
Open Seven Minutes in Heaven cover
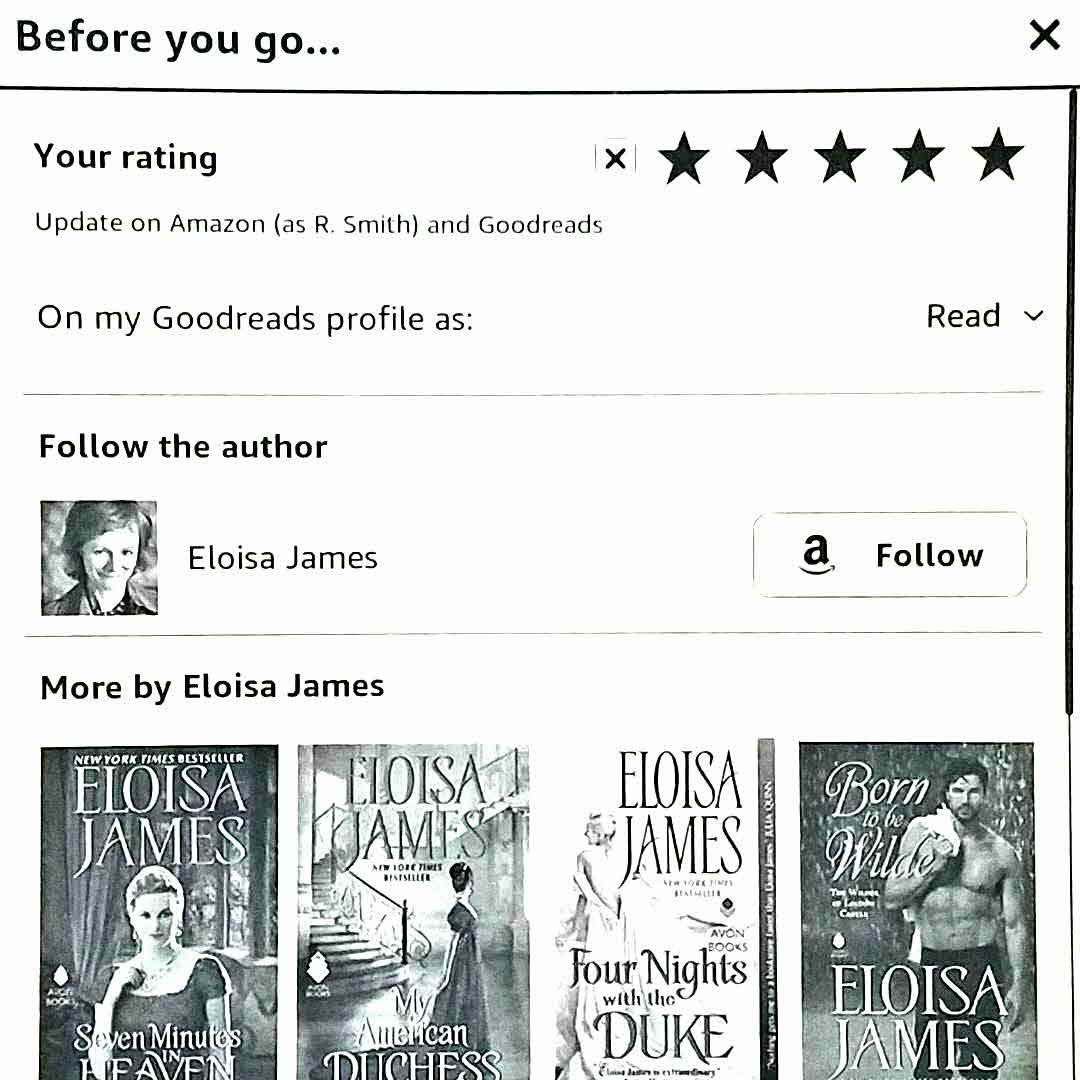pos(159,912)
